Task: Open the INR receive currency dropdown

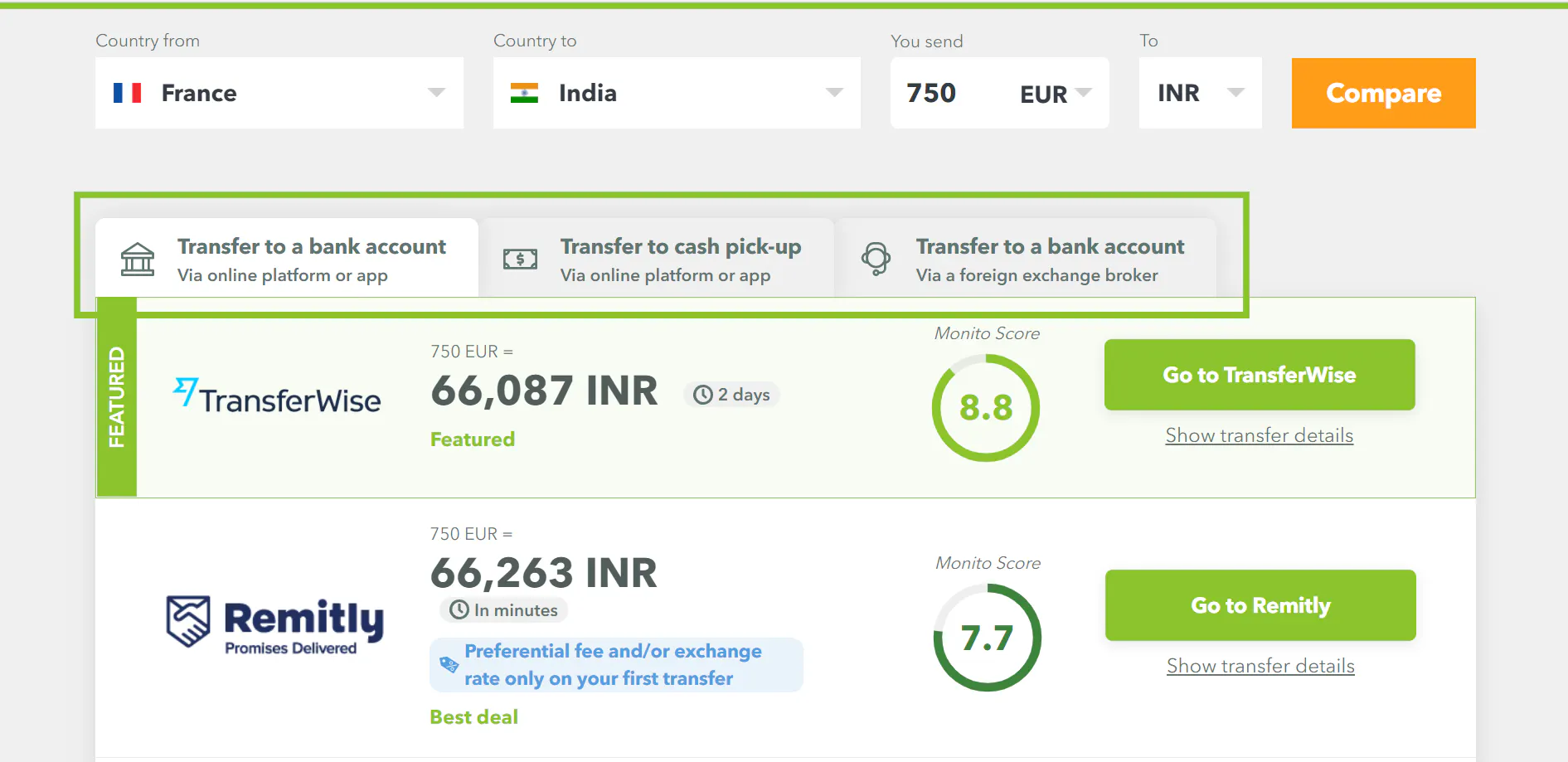Action: (x=1201, y=93)
